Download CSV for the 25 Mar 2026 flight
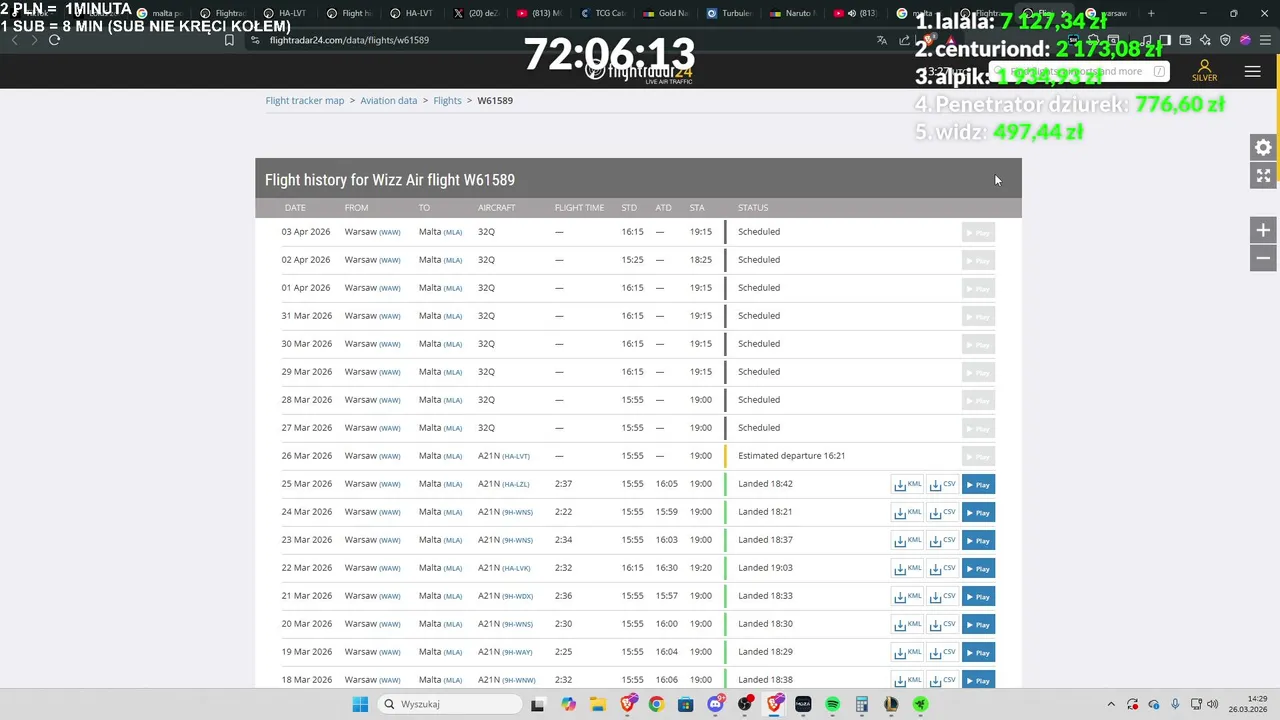Viewport: 1280px width, 720px height. [x=943, y=485]
